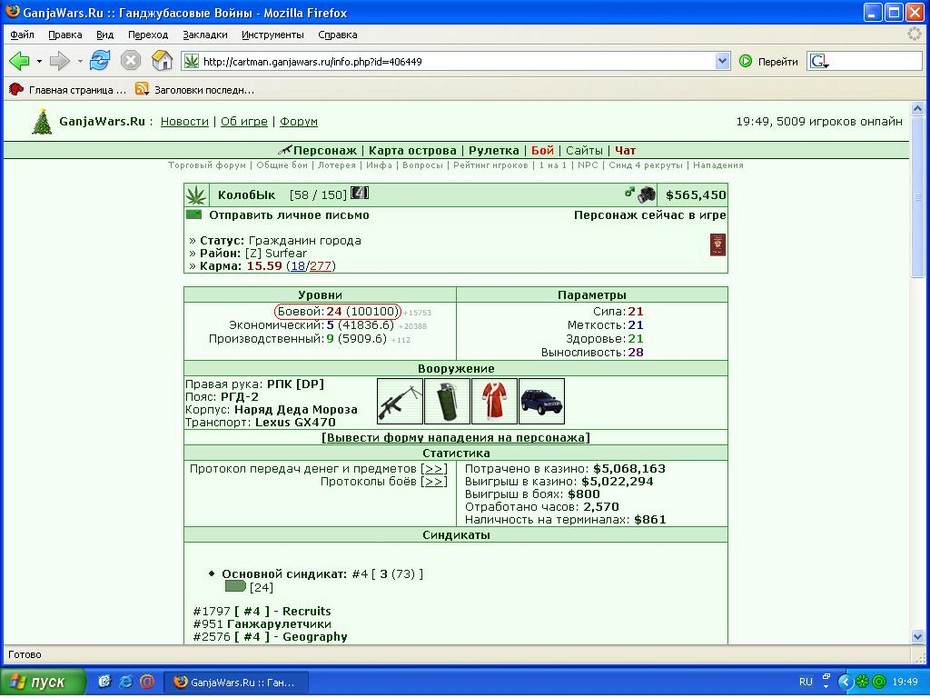Expand the address bar URL dropdown
Viewport: 930px width, 698px height.
coord(722,61)
